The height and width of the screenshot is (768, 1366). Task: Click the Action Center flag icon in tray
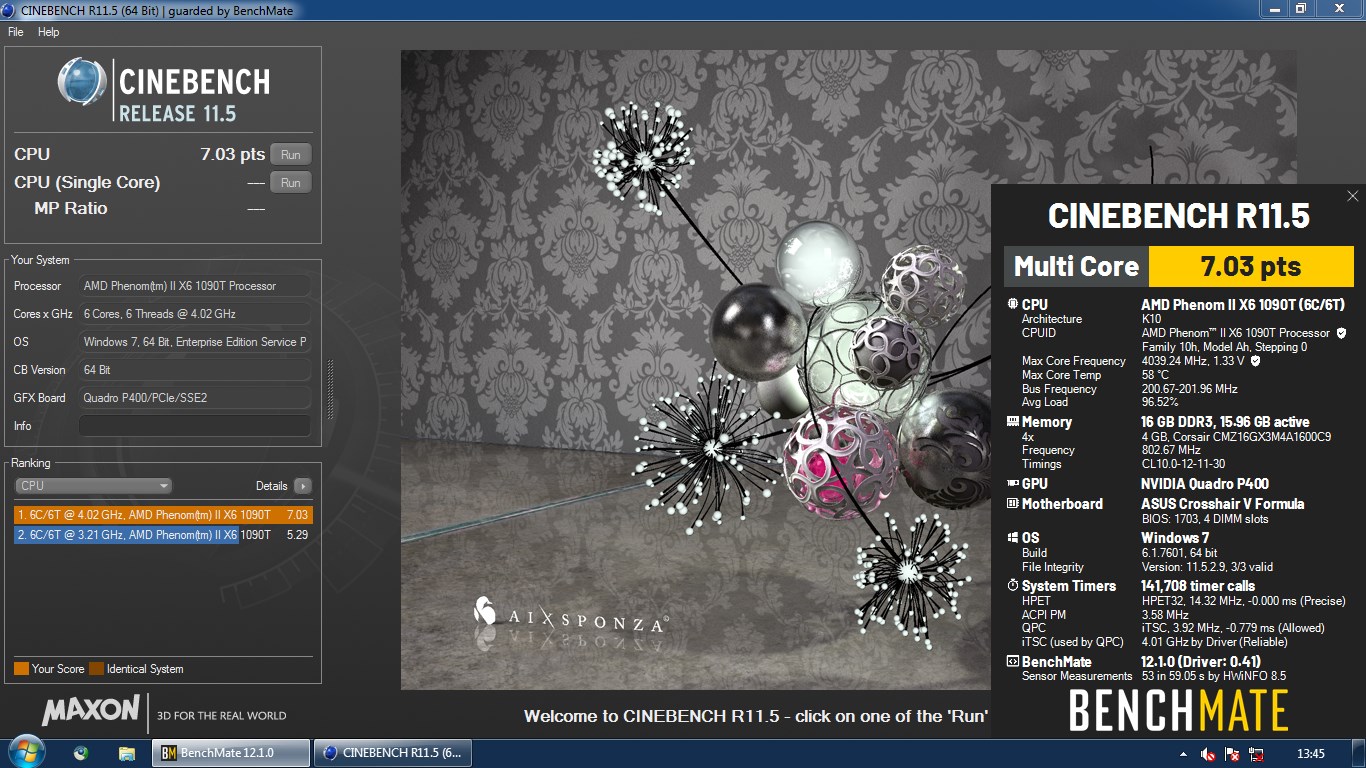1232,754
